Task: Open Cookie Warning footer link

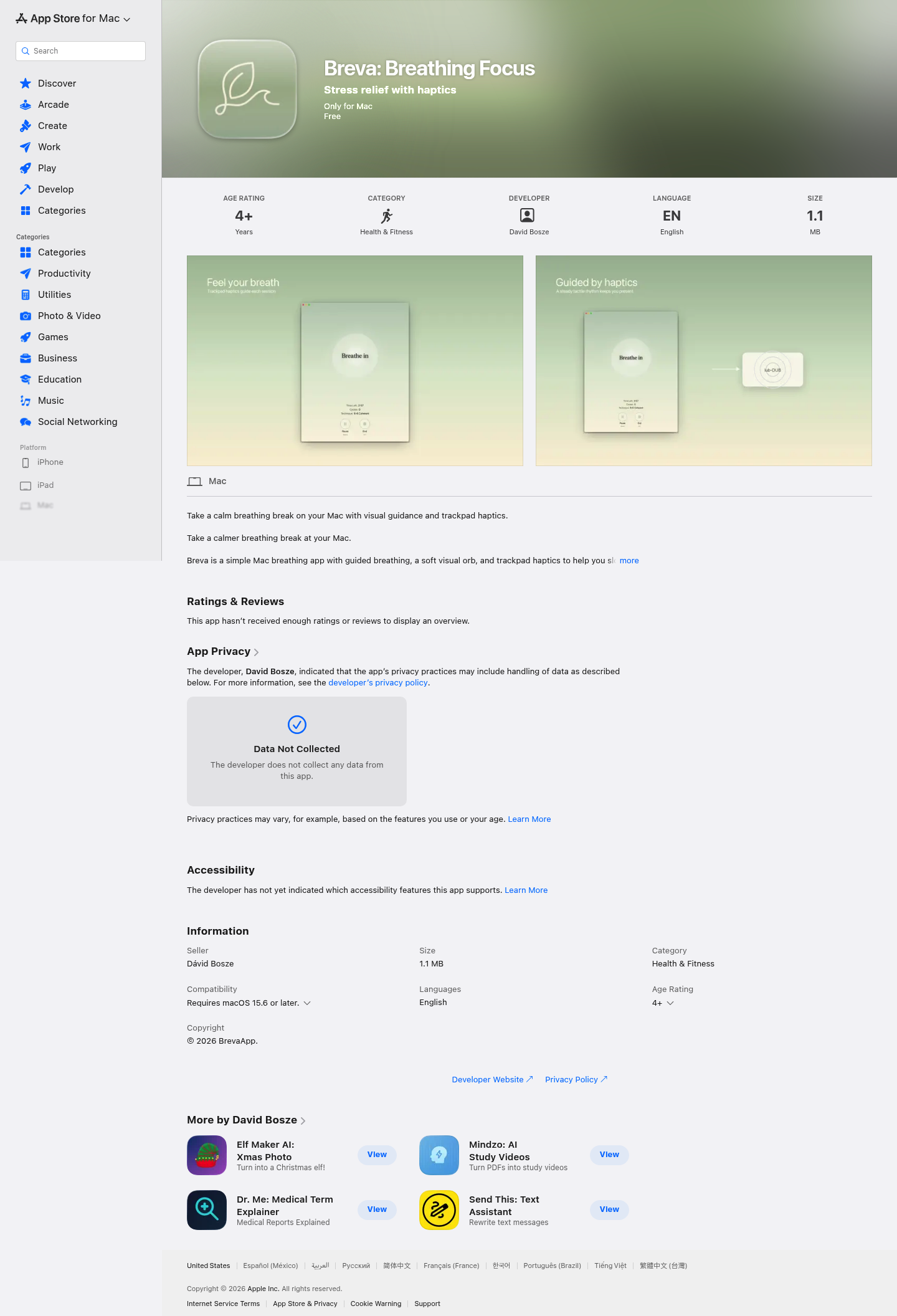Action: click(x=376, y=1304)
